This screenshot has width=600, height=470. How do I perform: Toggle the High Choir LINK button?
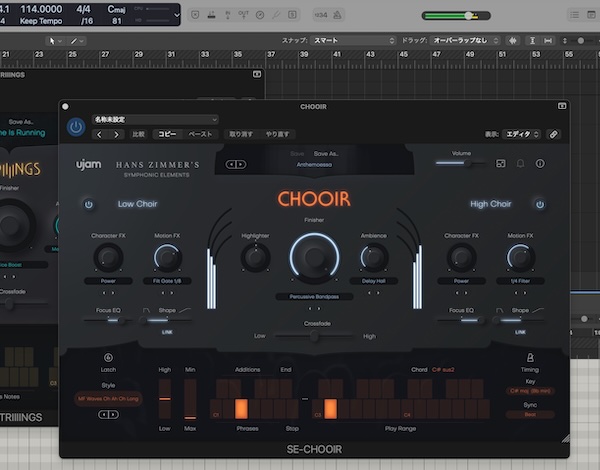pos(520,332)
